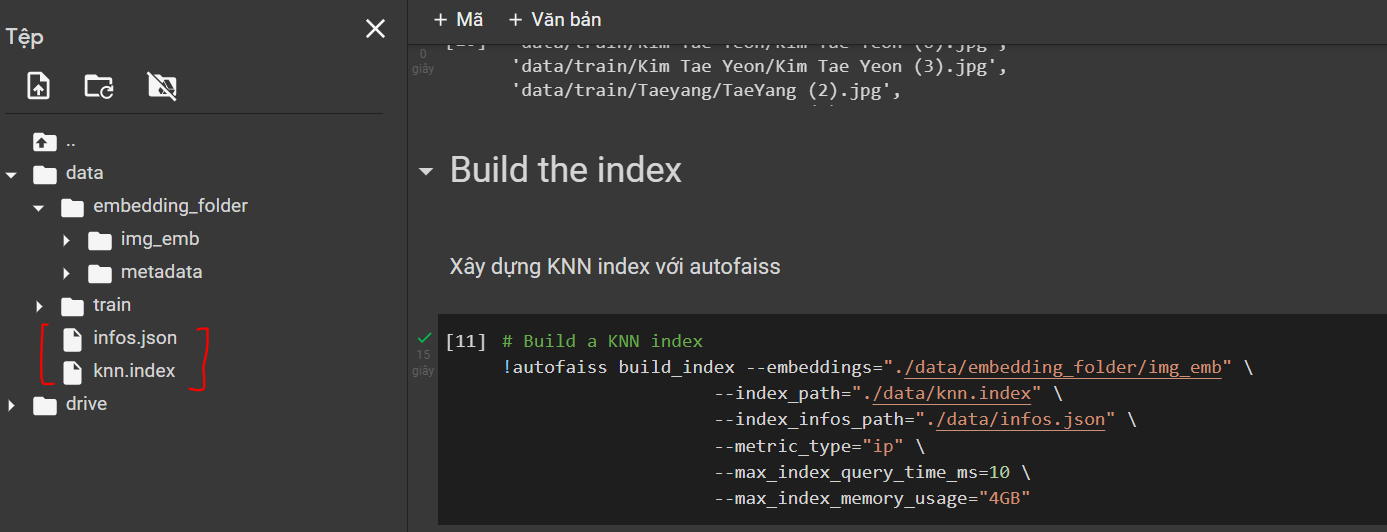Expand the train folder arrow

click(x=39, y=306)
